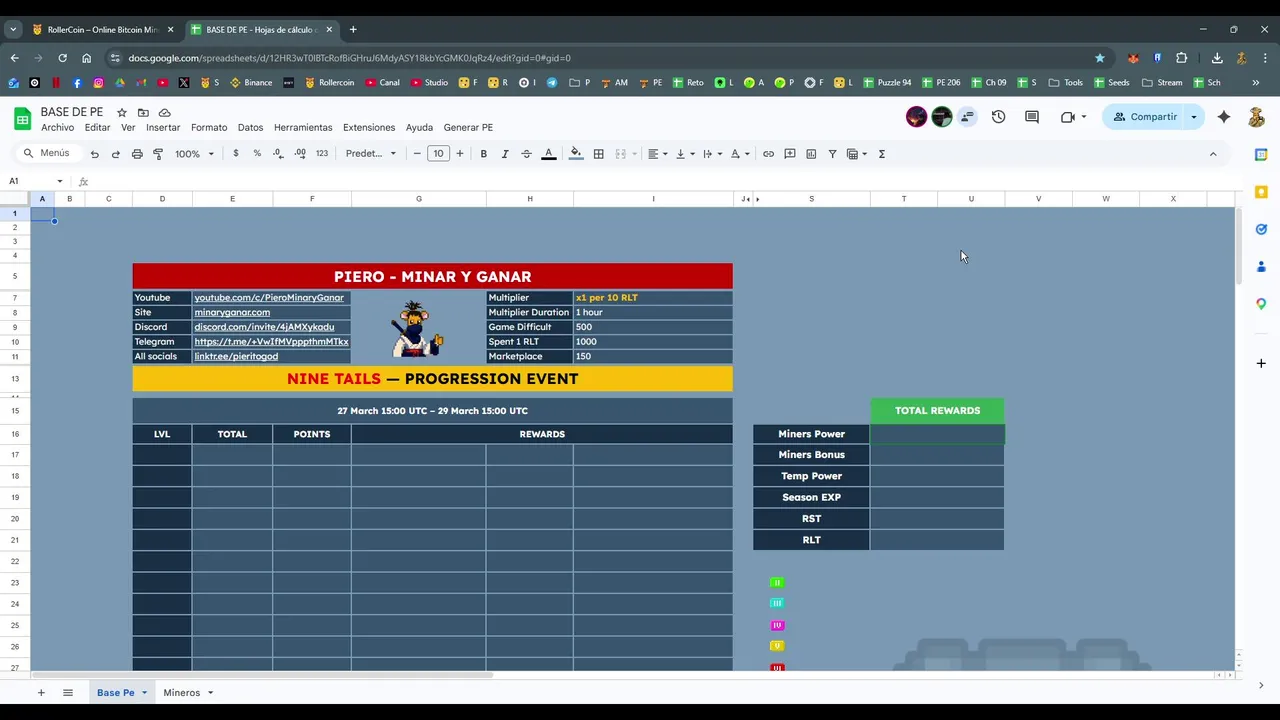Open the minaryganar.com link

click(x=232, y=312)
